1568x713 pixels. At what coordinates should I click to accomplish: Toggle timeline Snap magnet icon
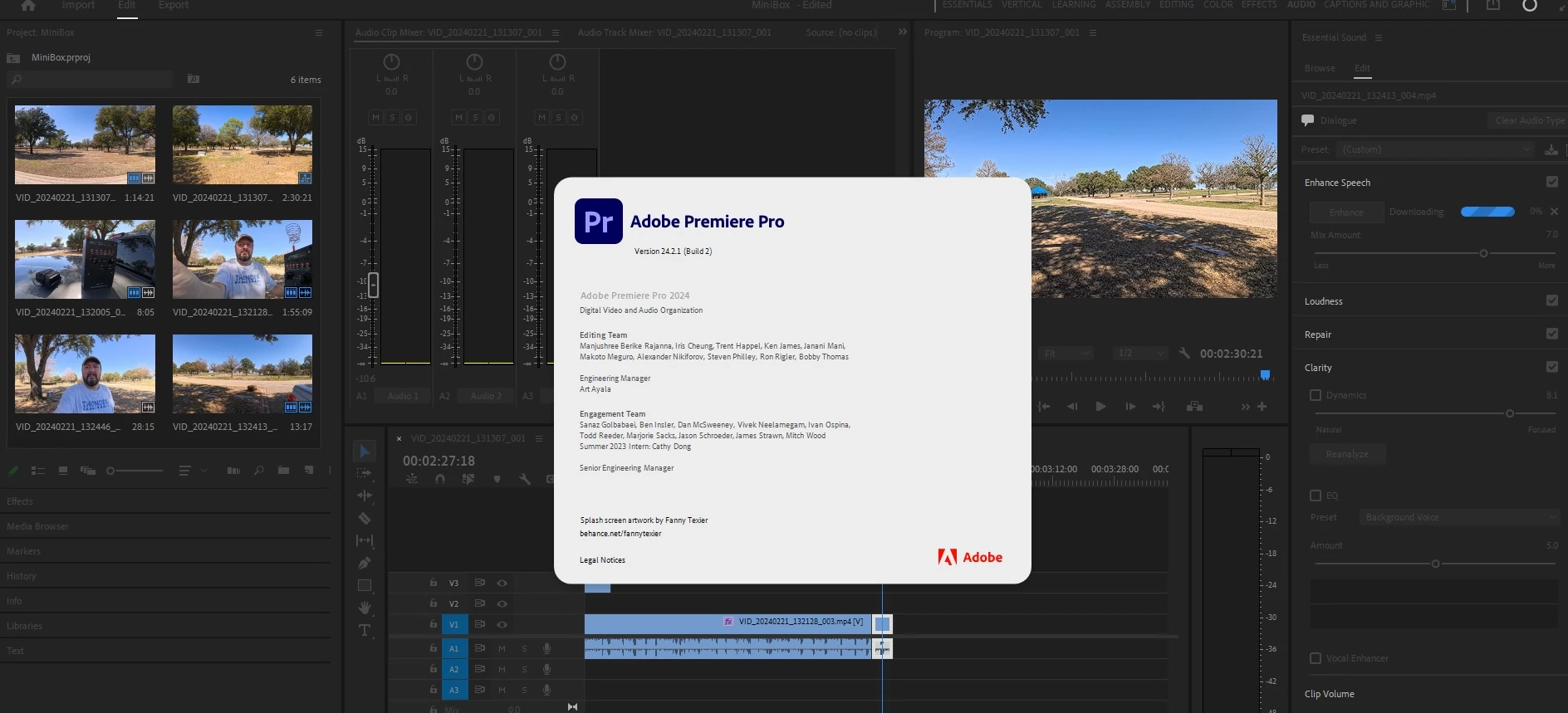click(440, 479)
